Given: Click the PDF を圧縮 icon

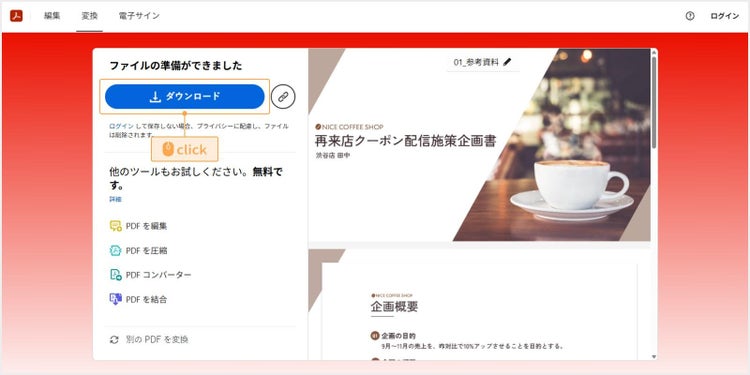Looking at the screenshot, I should 115,250.
